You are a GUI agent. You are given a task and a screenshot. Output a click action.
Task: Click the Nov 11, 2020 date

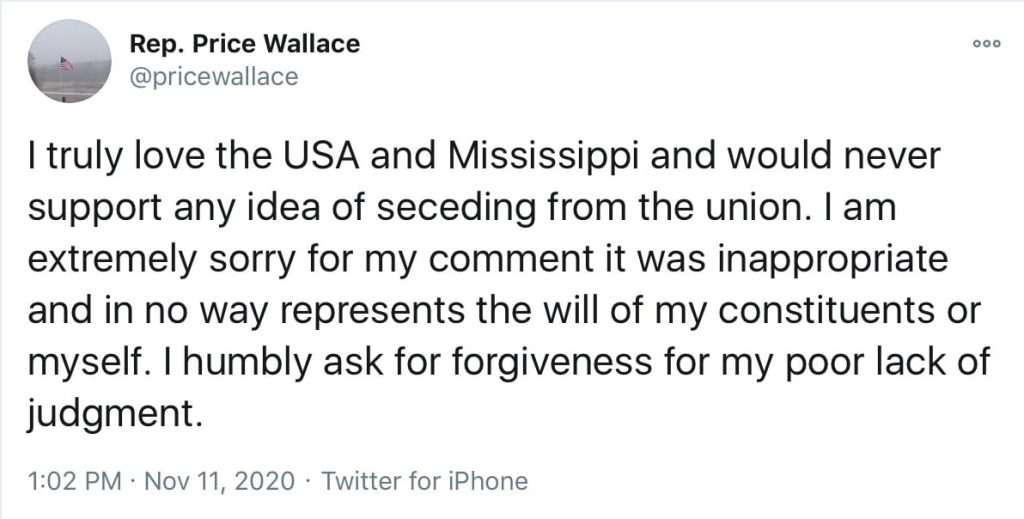219,481
